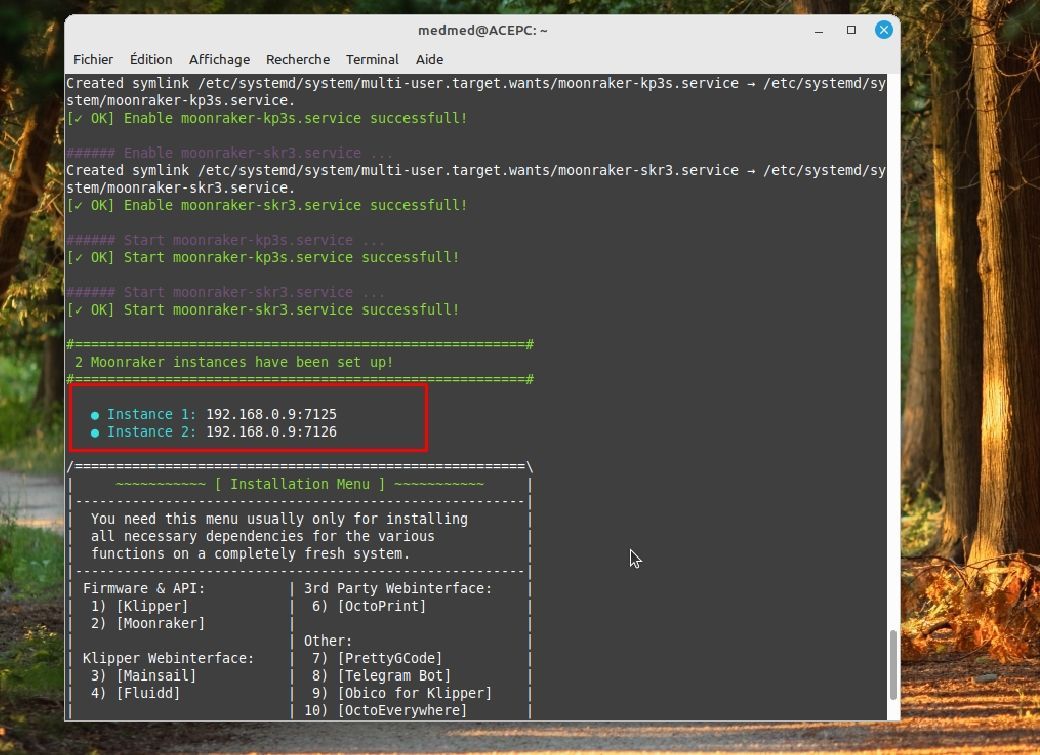This screenshot has width=1040, height=755.
Task: Minimize the terminal window
Action: coord(819,31)
